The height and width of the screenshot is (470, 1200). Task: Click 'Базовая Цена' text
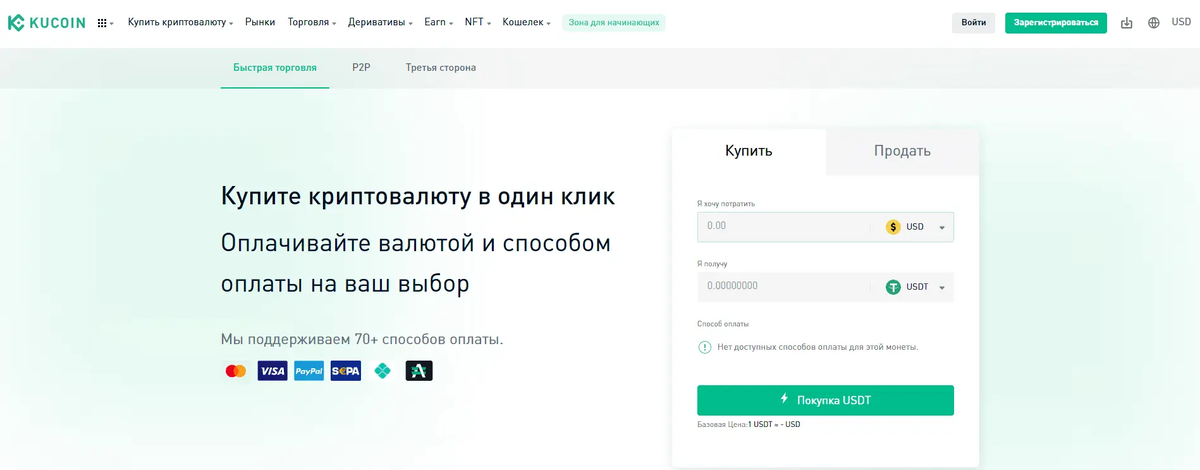coord(722,425)
